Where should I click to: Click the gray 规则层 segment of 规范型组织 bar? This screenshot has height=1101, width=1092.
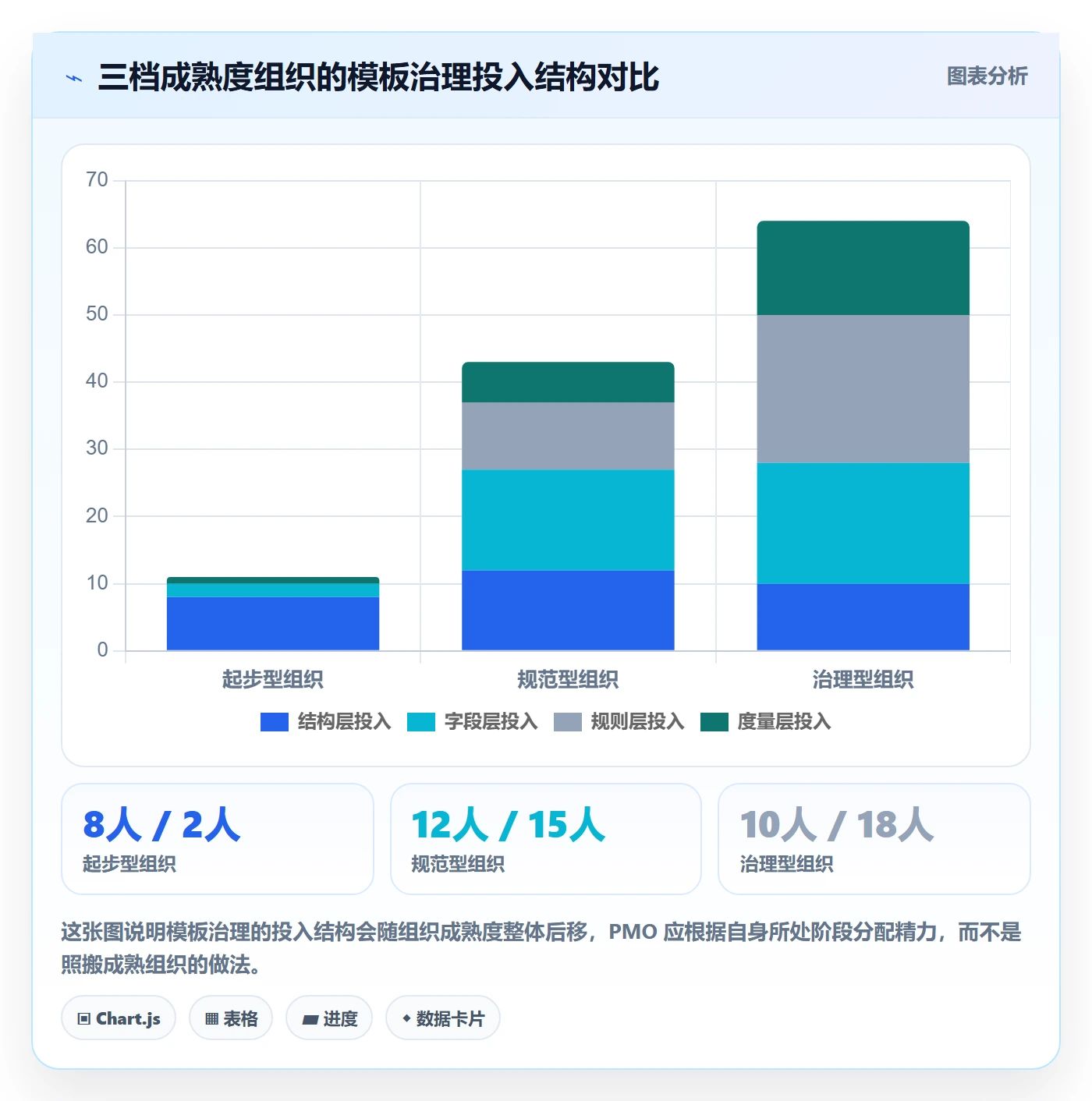point(568,437)
